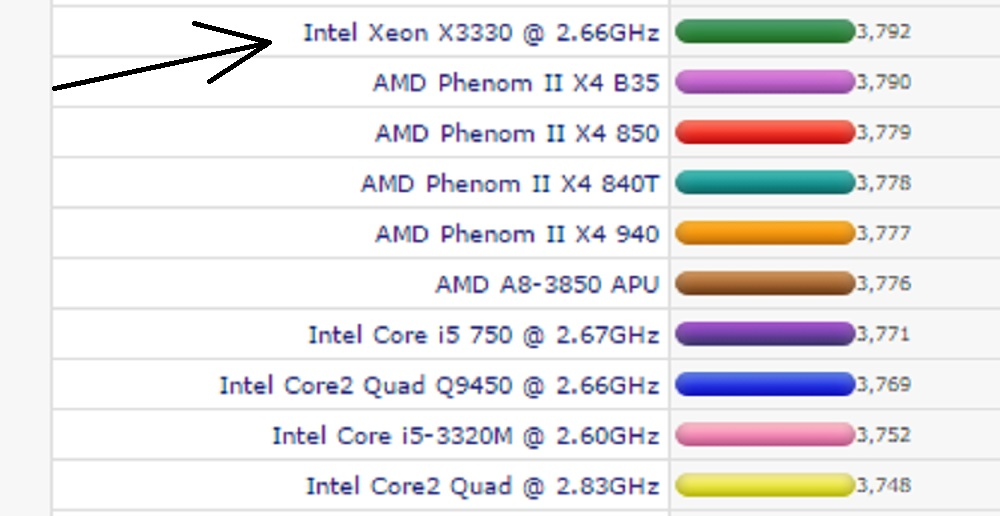Open the AMD A8-3850 APU link
Screen dimensions: 1000x516
point(547,285)
